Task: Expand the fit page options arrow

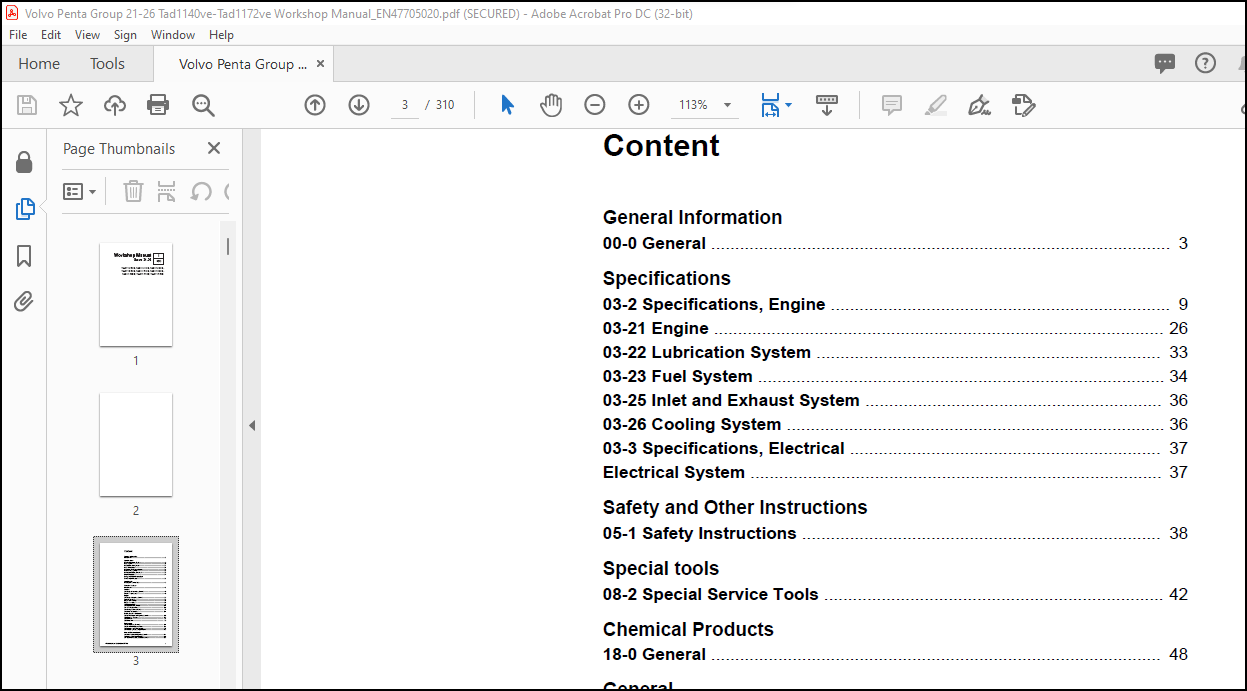Action: pos(789,105)
